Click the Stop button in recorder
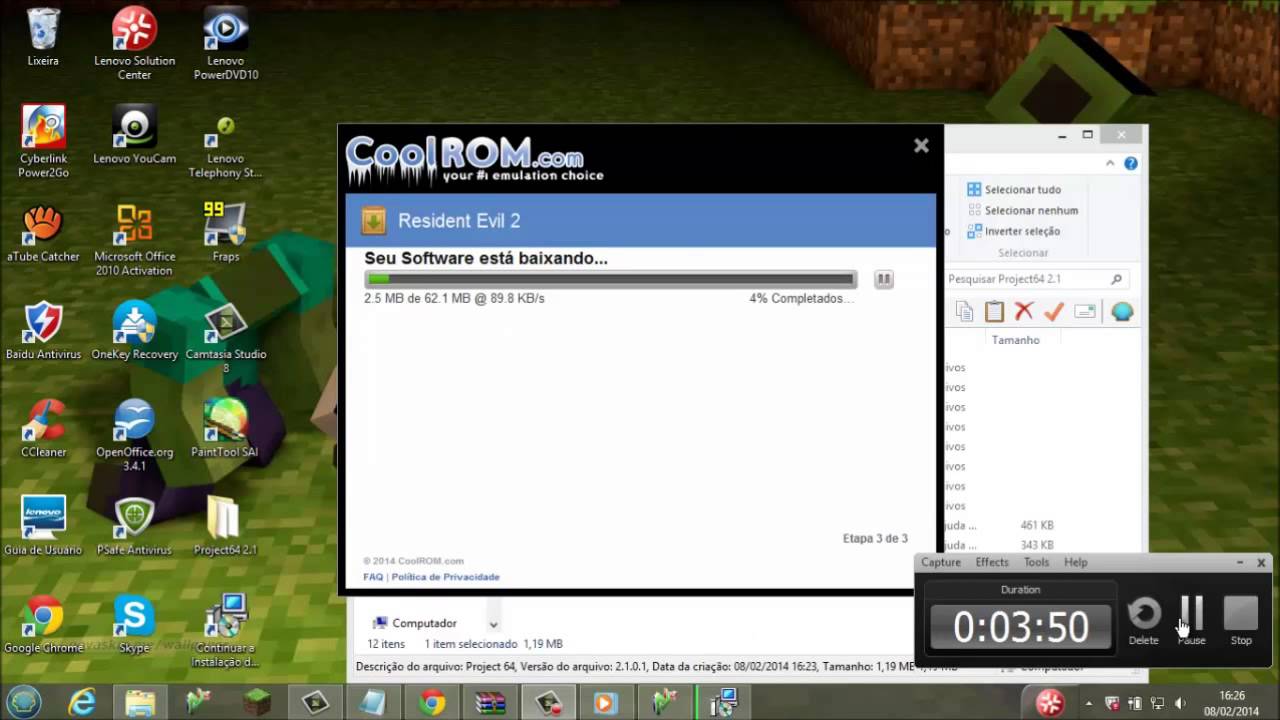The height and width of the screenshot is (720, 1280). 1241,621
